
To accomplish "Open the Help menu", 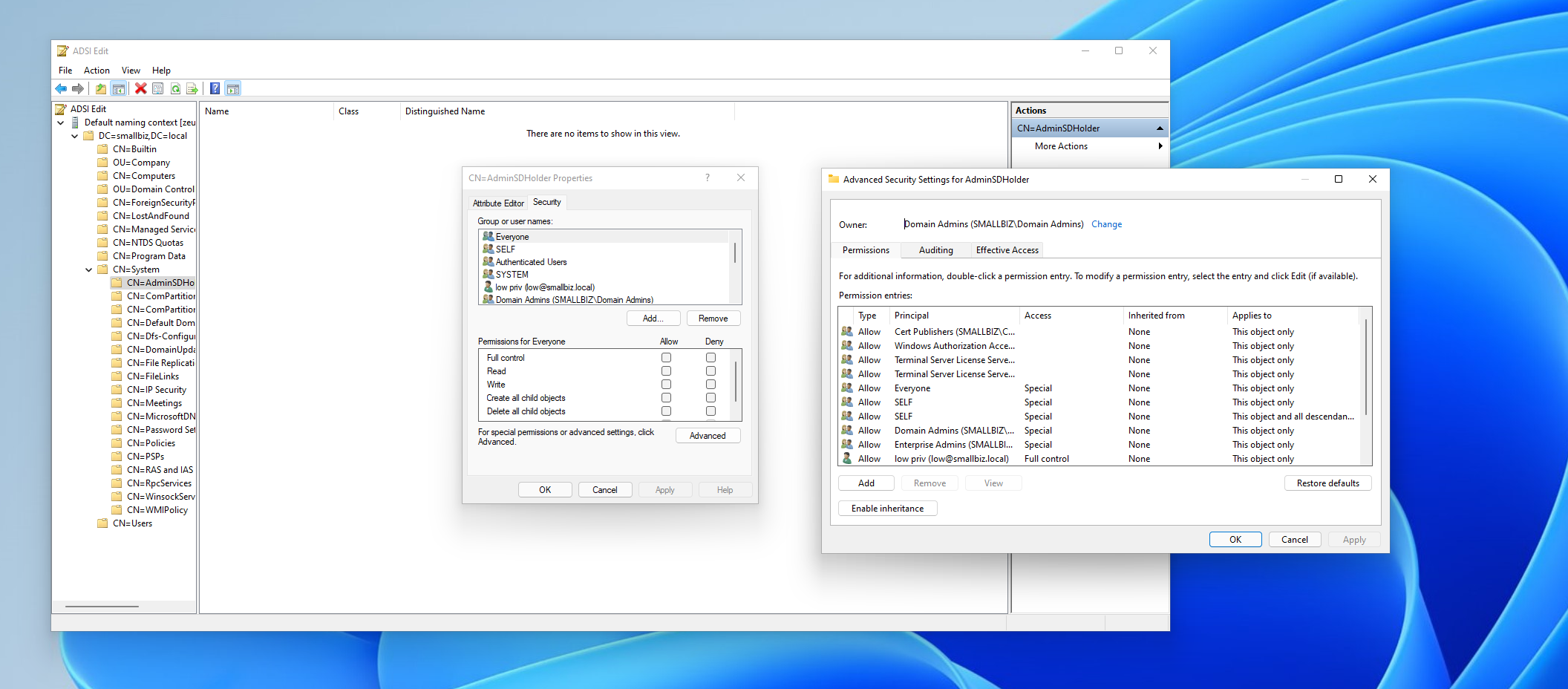I will click(x=161, y=71).
